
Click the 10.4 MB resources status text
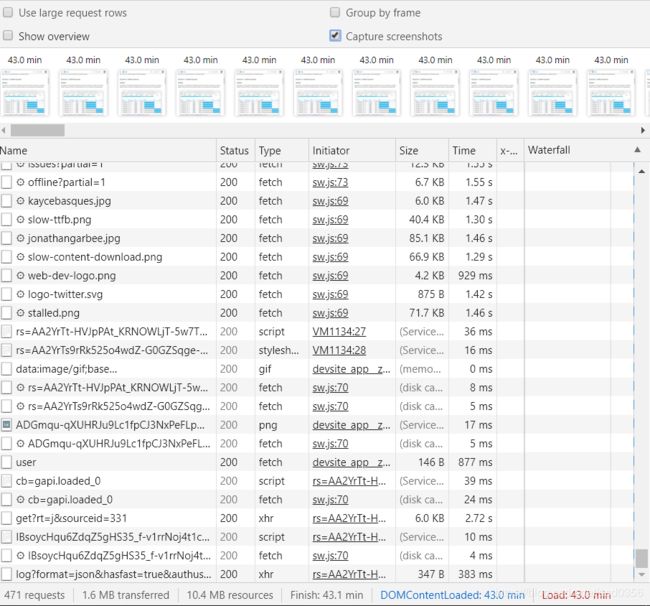230,595
